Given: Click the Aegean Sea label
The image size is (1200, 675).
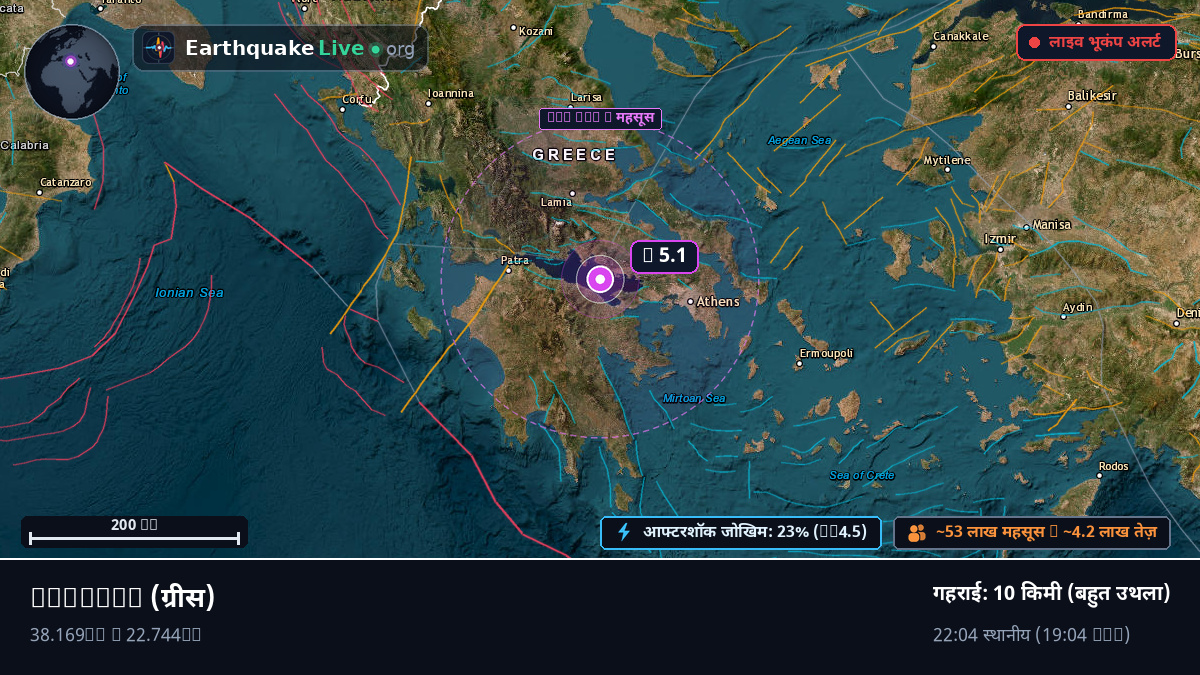Looking at the screenshot, I should [x=800, y=140].
